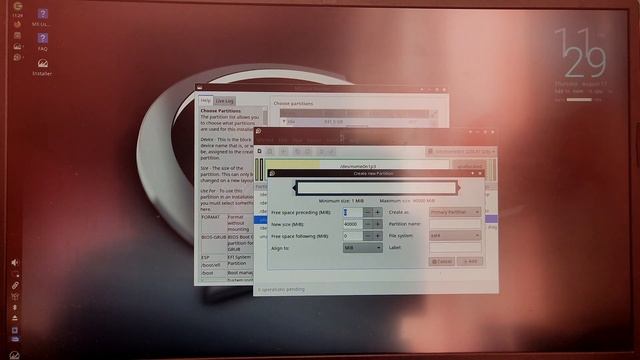The height and width of the screenshot is (360, 640).
Task: Open the volume control in the panel
Action: point(15,262)
